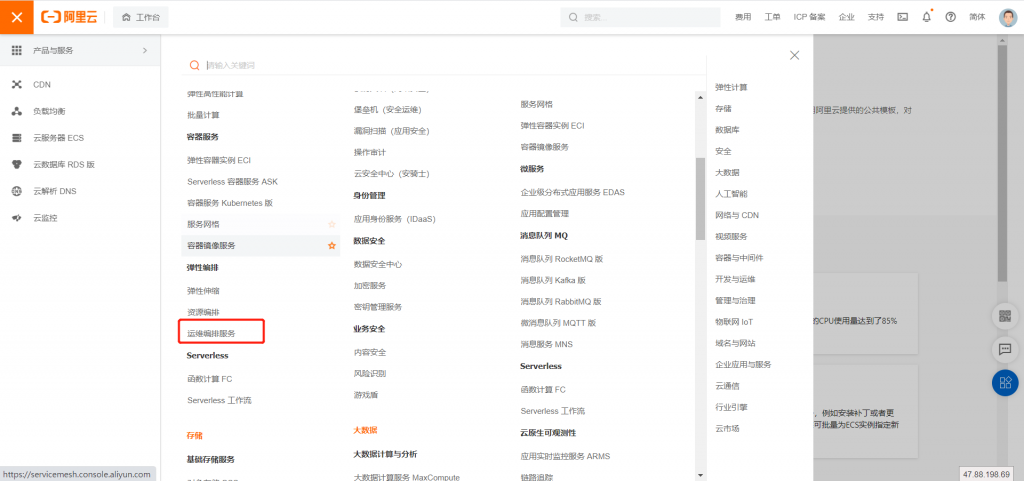1024x481 pixels.
Task: Open 漏洞扫描（应用安全）
Action: [391, 131]
